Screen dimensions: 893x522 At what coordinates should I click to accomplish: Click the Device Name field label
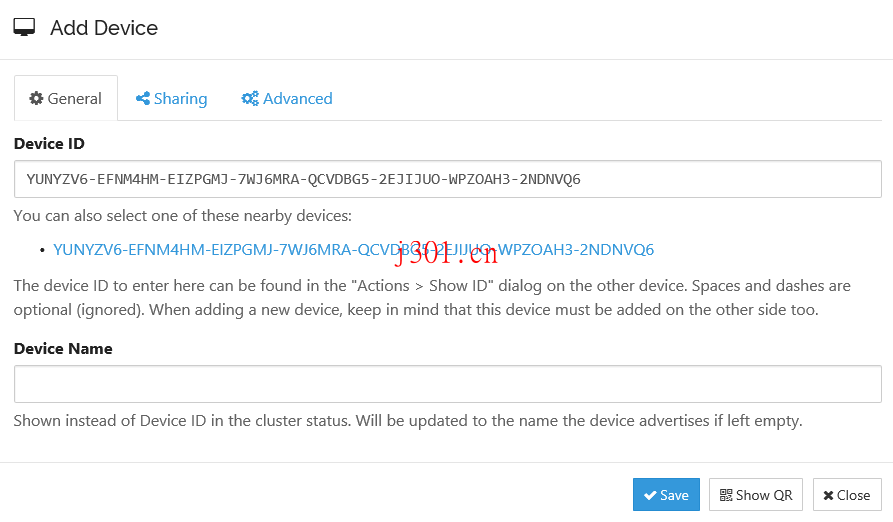tap(63, 349)
